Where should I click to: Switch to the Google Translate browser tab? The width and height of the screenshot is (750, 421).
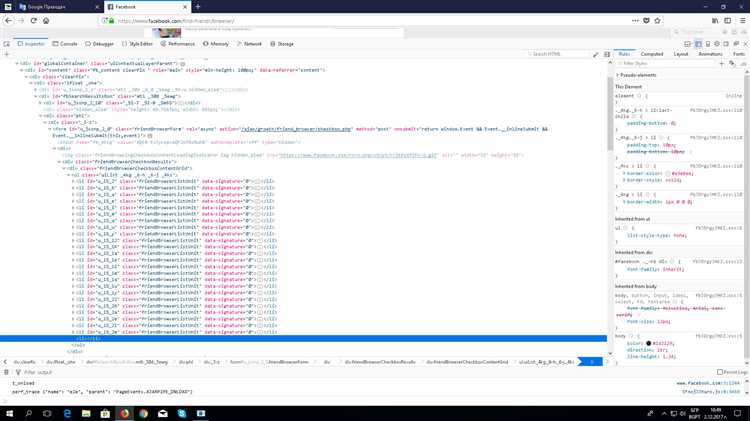click(57, 7)
